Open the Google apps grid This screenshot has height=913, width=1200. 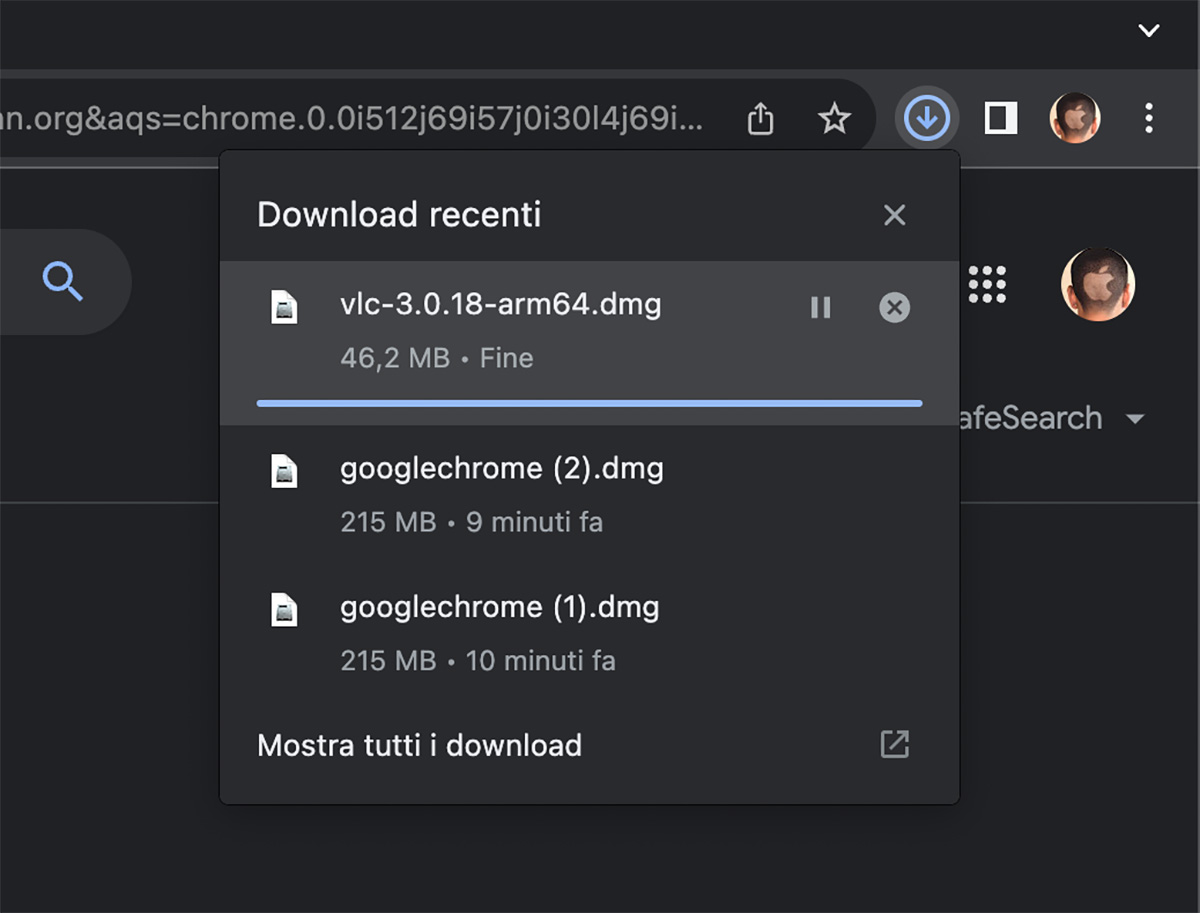click(x=988, y=285)
